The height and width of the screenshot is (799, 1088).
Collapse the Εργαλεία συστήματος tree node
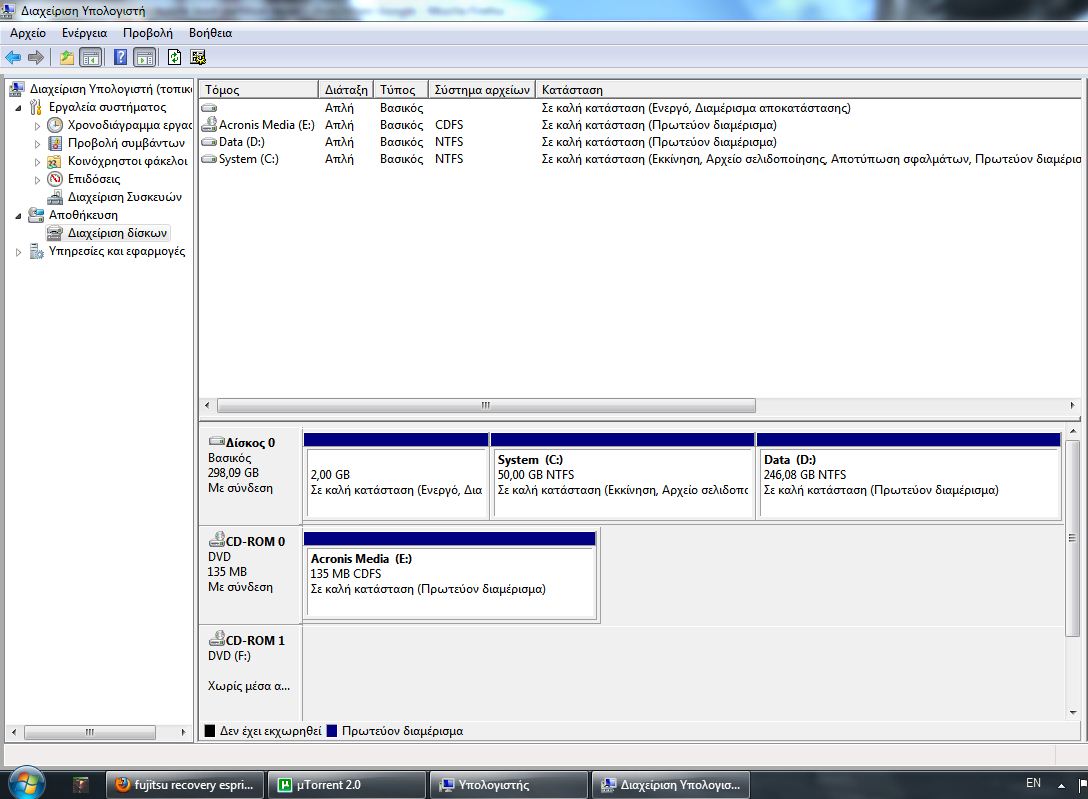tap(19, 108)
